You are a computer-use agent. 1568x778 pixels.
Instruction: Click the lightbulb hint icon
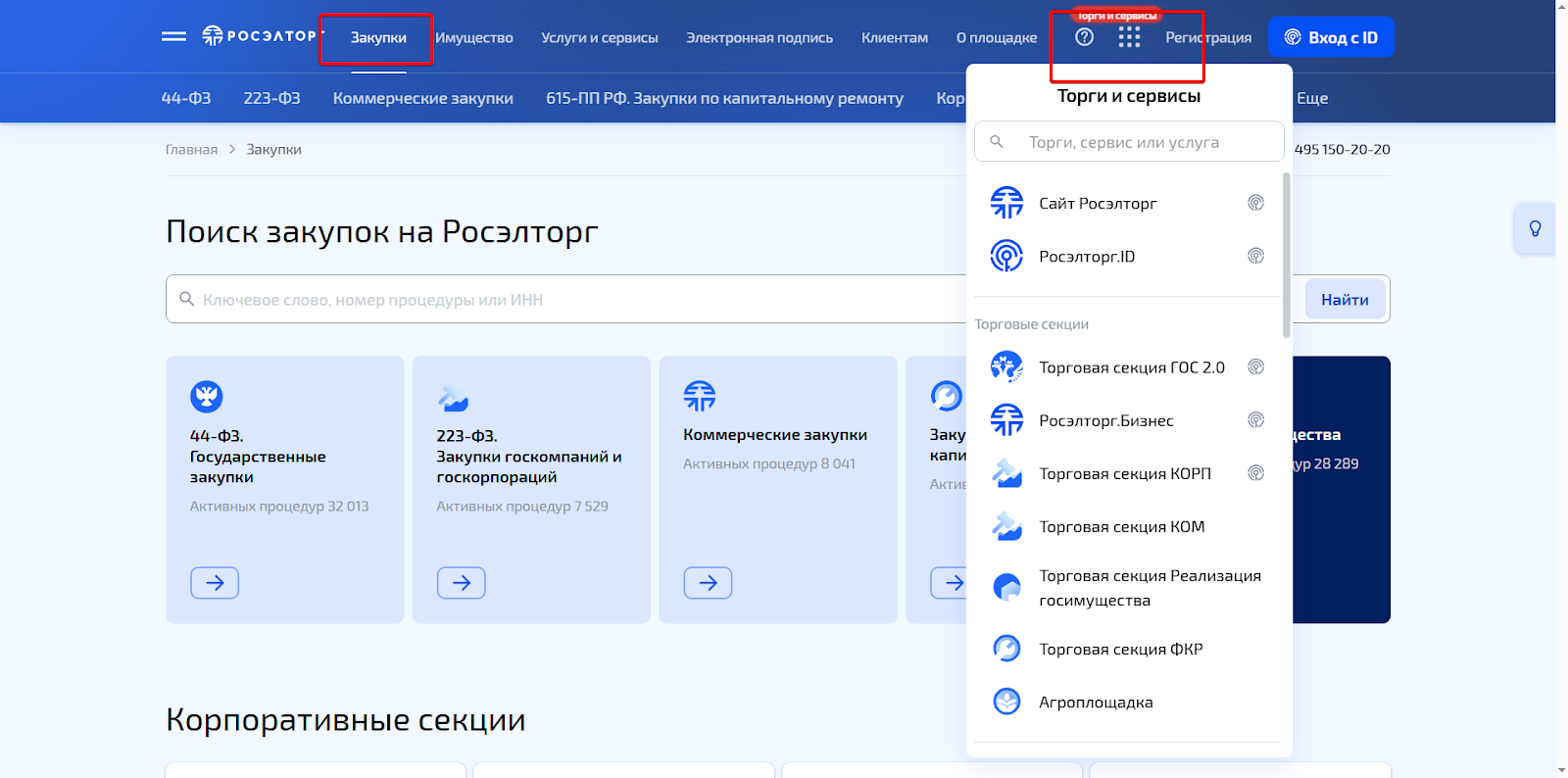click(1535, 228)
